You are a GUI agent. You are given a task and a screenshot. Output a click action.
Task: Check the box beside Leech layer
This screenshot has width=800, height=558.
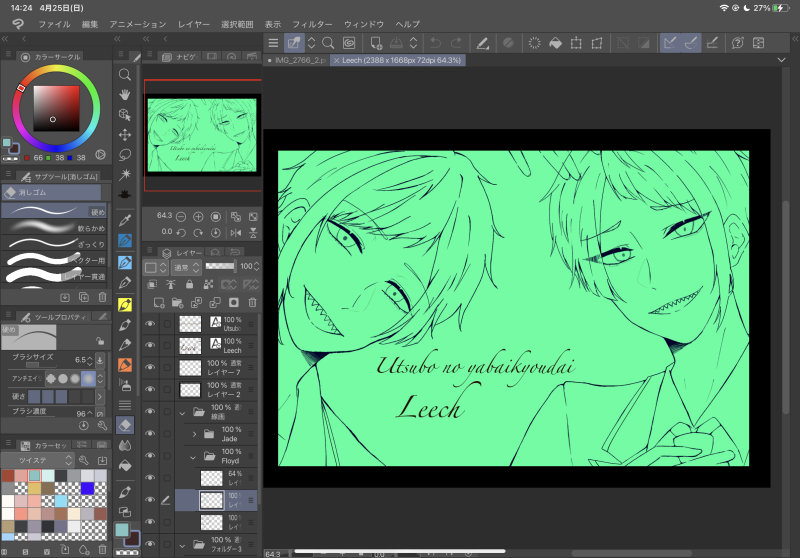167,345
